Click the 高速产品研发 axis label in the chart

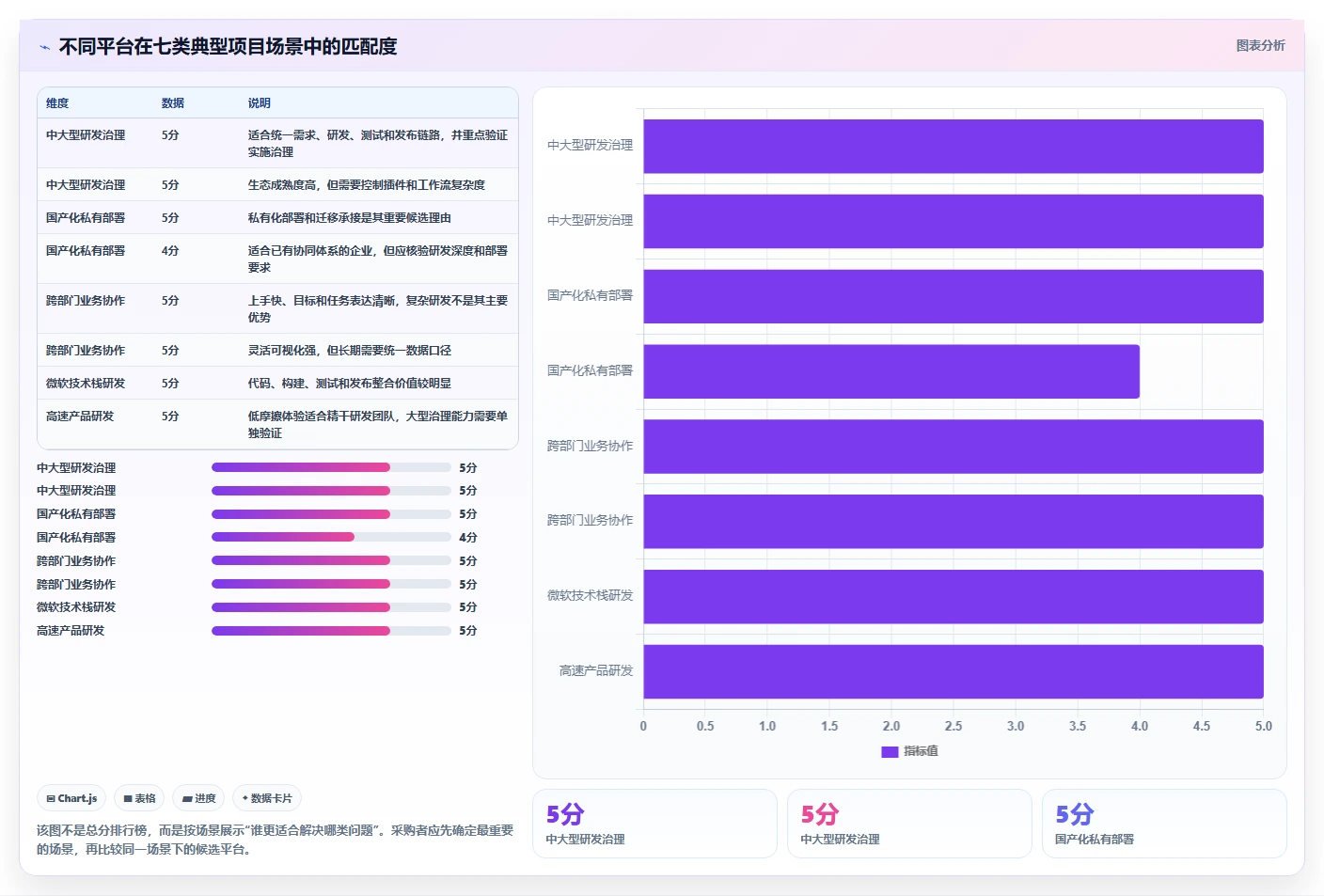(x=596, y=671)
